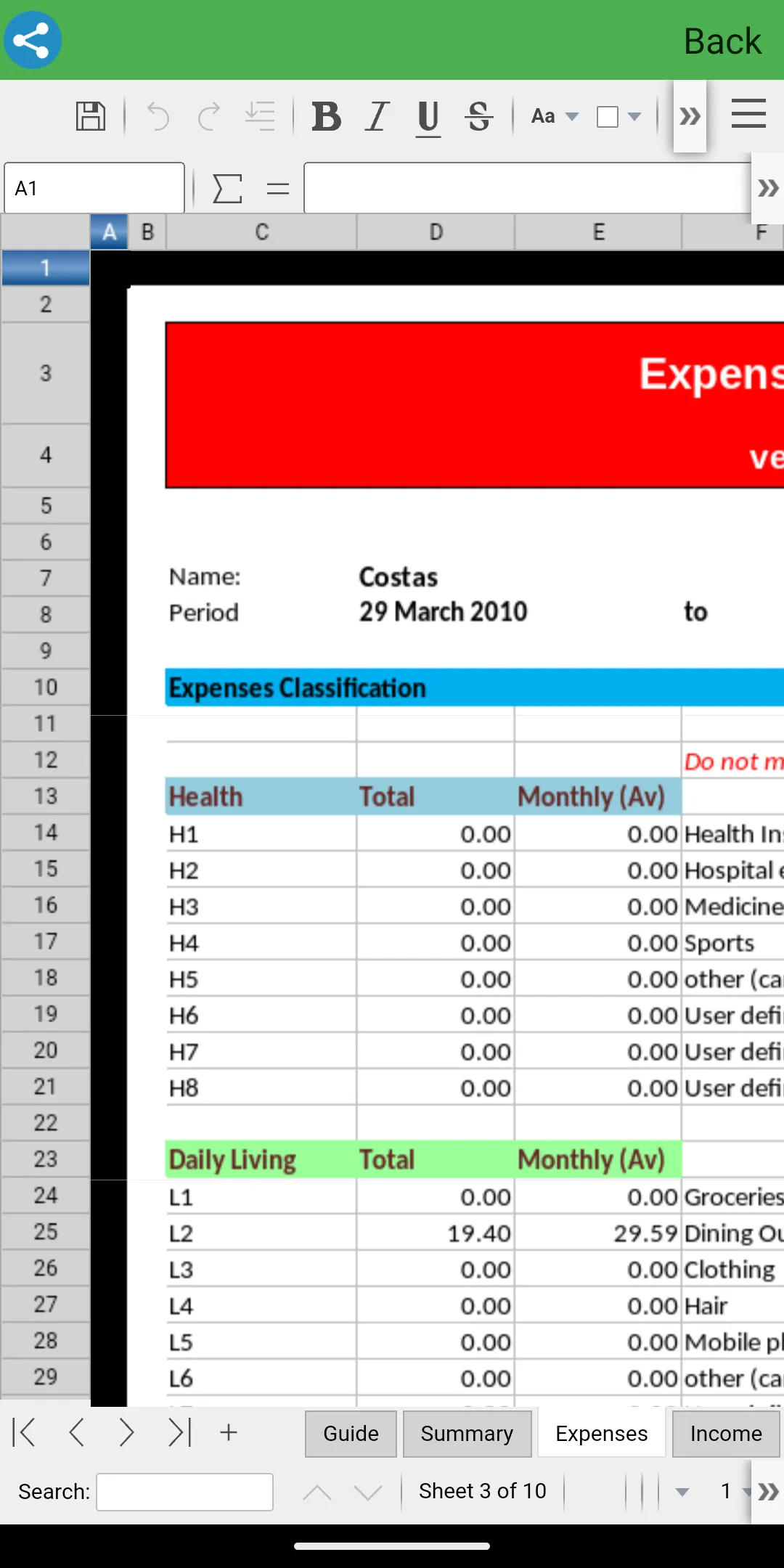Select row 10 header

46,687
